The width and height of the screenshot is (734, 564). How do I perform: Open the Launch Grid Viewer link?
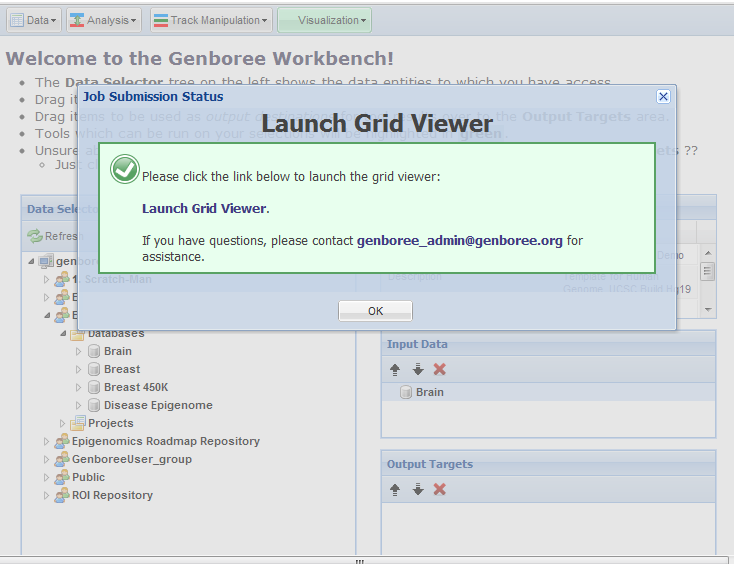pos(204,209)
